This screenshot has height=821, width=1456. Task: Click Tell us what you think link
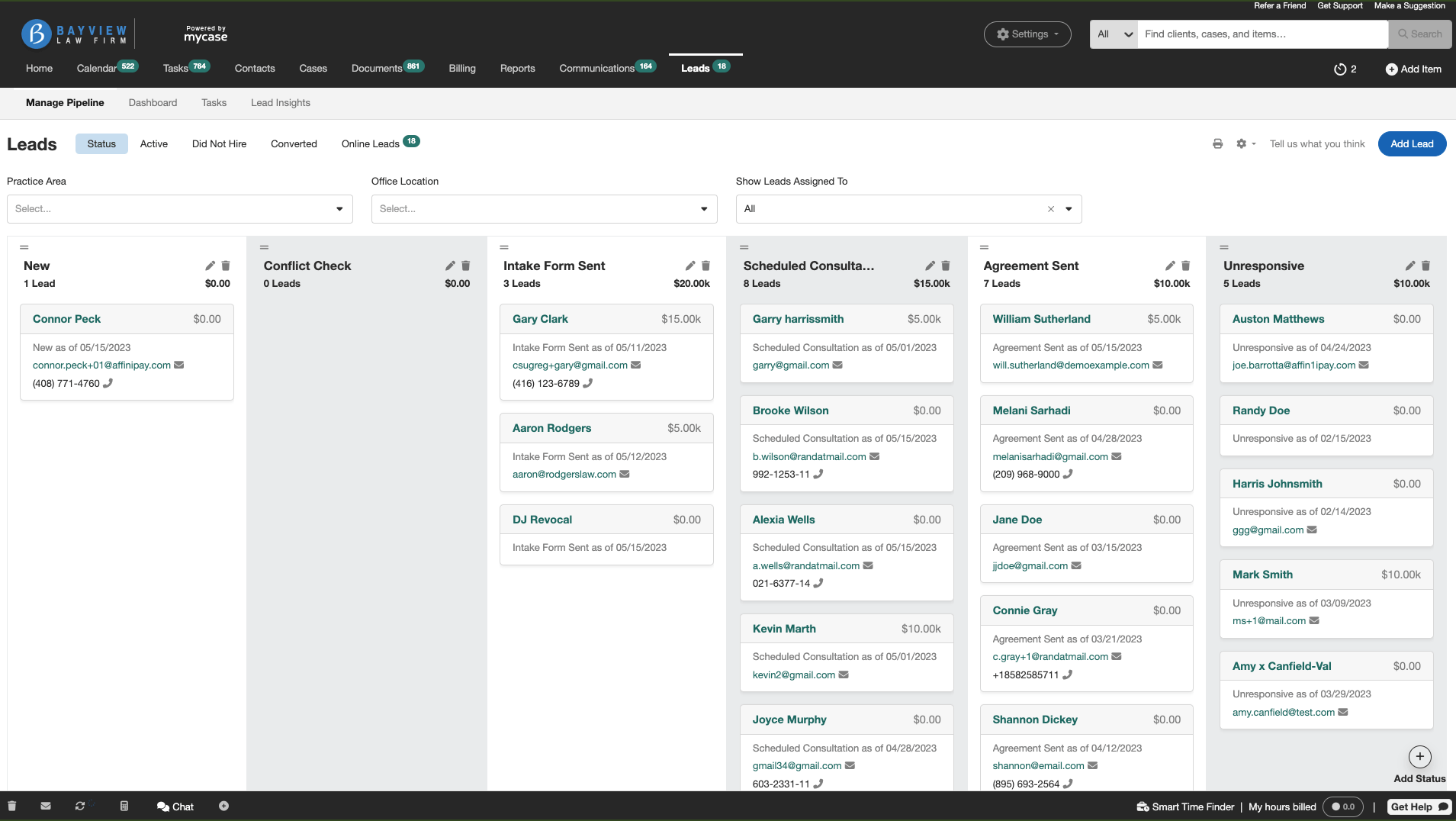(x=1317, y=143)
